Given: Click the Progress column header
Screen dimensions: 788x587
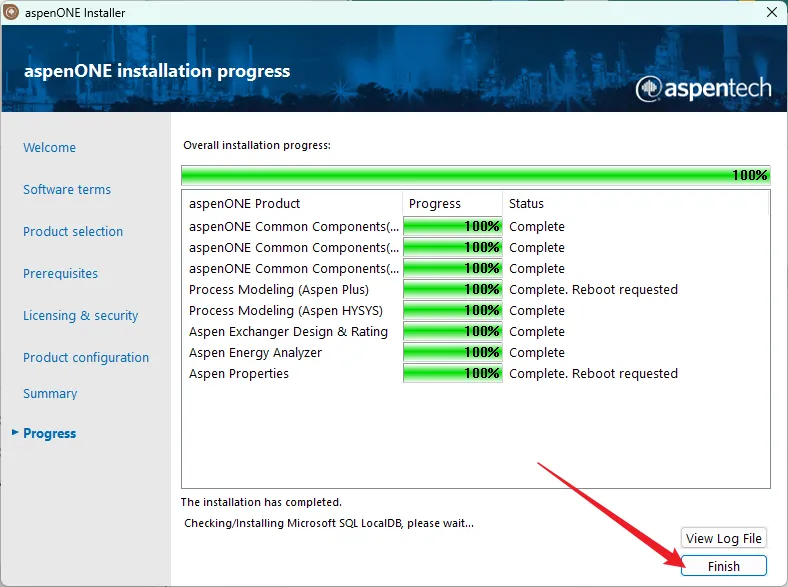Looking at the screenshot, I should [x=452, y=204].
